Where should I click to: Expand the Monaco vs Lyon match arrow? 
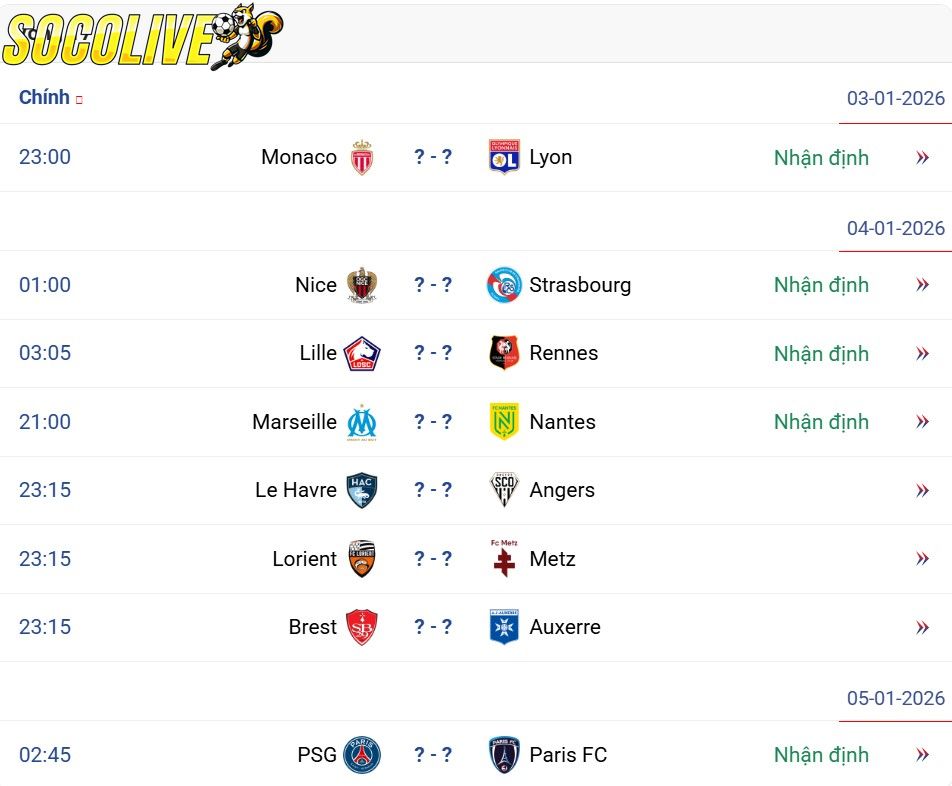pos(922,158)
